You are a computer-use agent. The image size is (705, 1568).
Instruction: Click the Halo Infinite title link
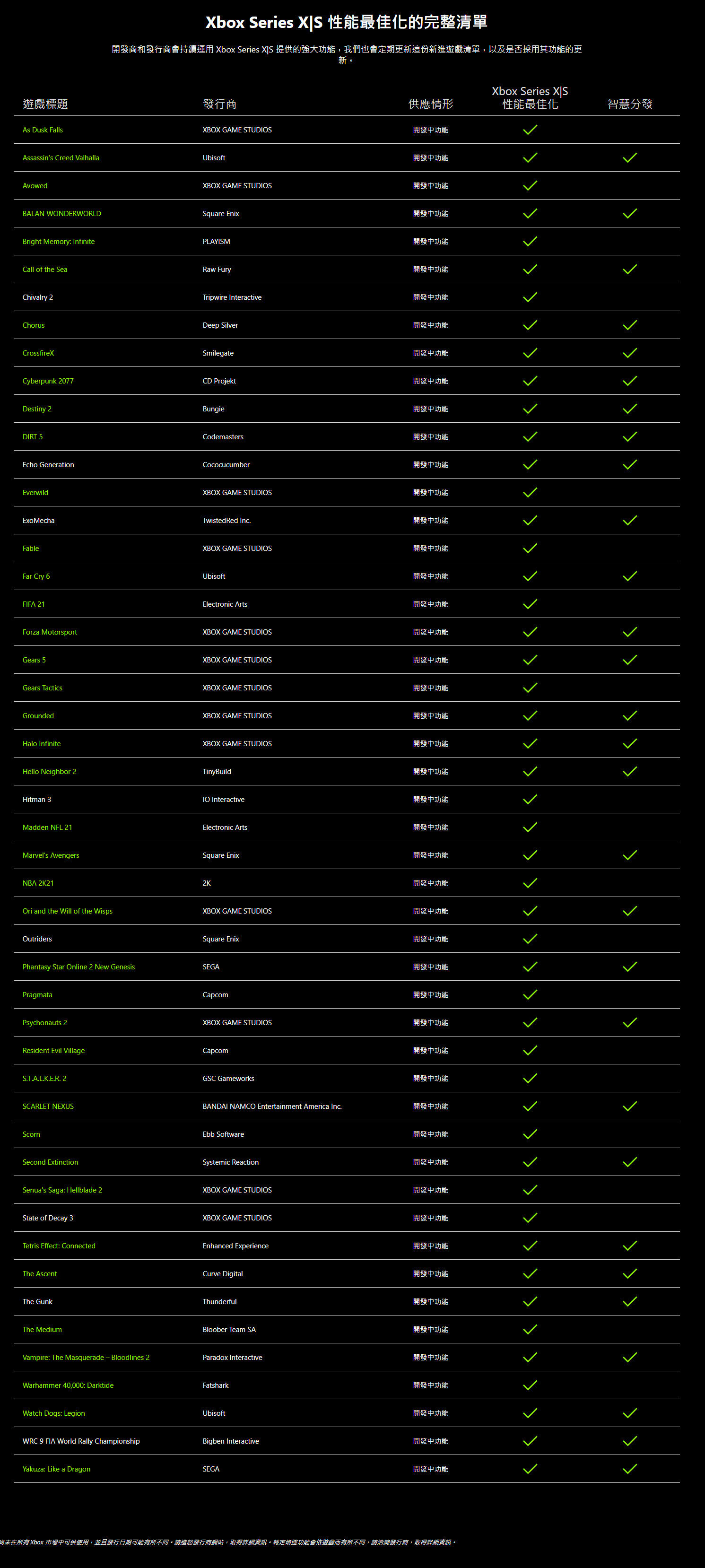tap(42, 744)
